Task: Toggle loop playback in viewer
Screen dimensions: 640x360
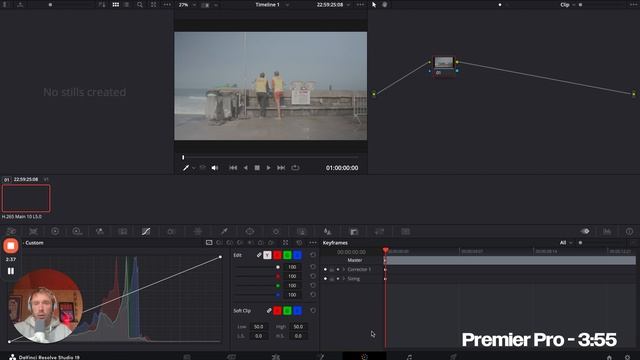Action: point(295,168)
